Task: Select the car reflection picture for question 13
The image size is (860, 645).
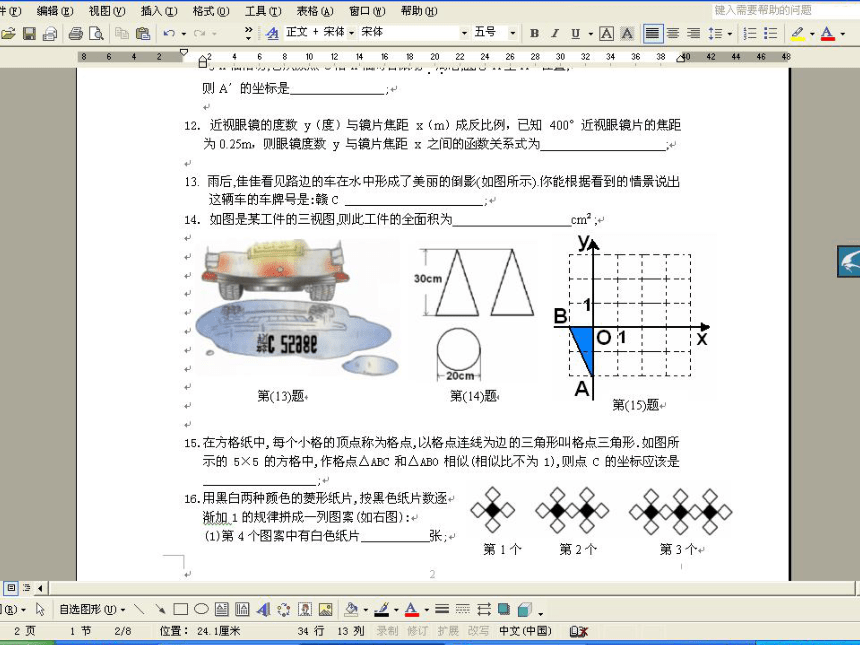Action: coord(298,308)
